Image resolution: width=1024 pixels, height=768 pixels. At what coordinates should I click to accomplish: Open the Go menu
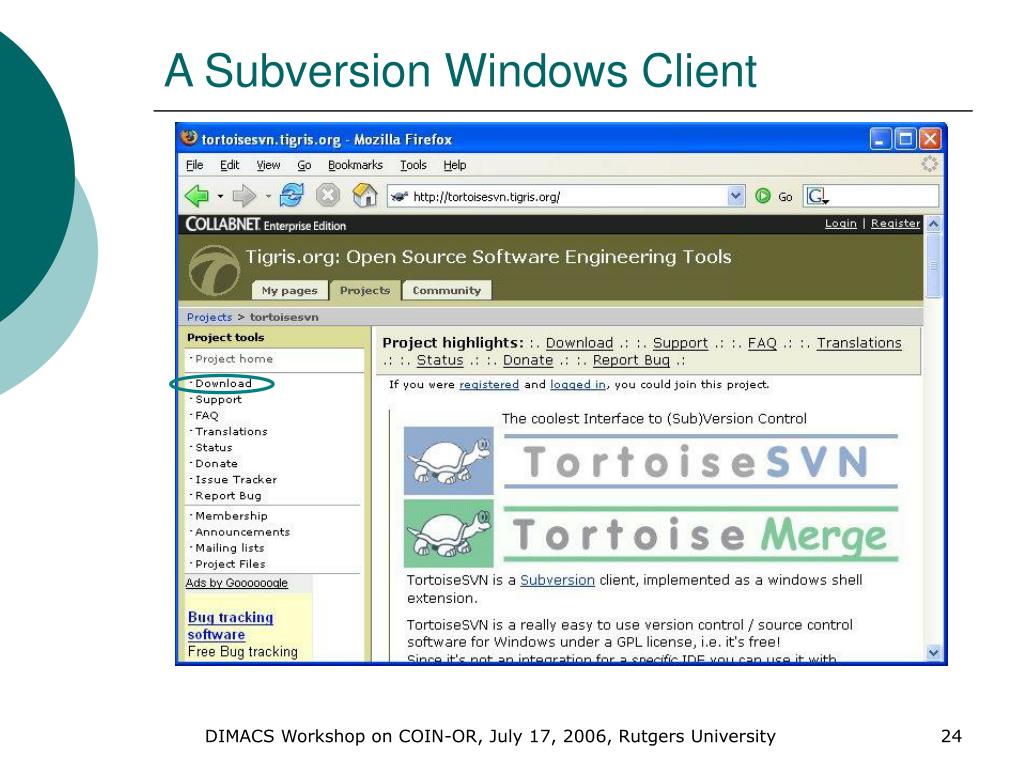304,165
